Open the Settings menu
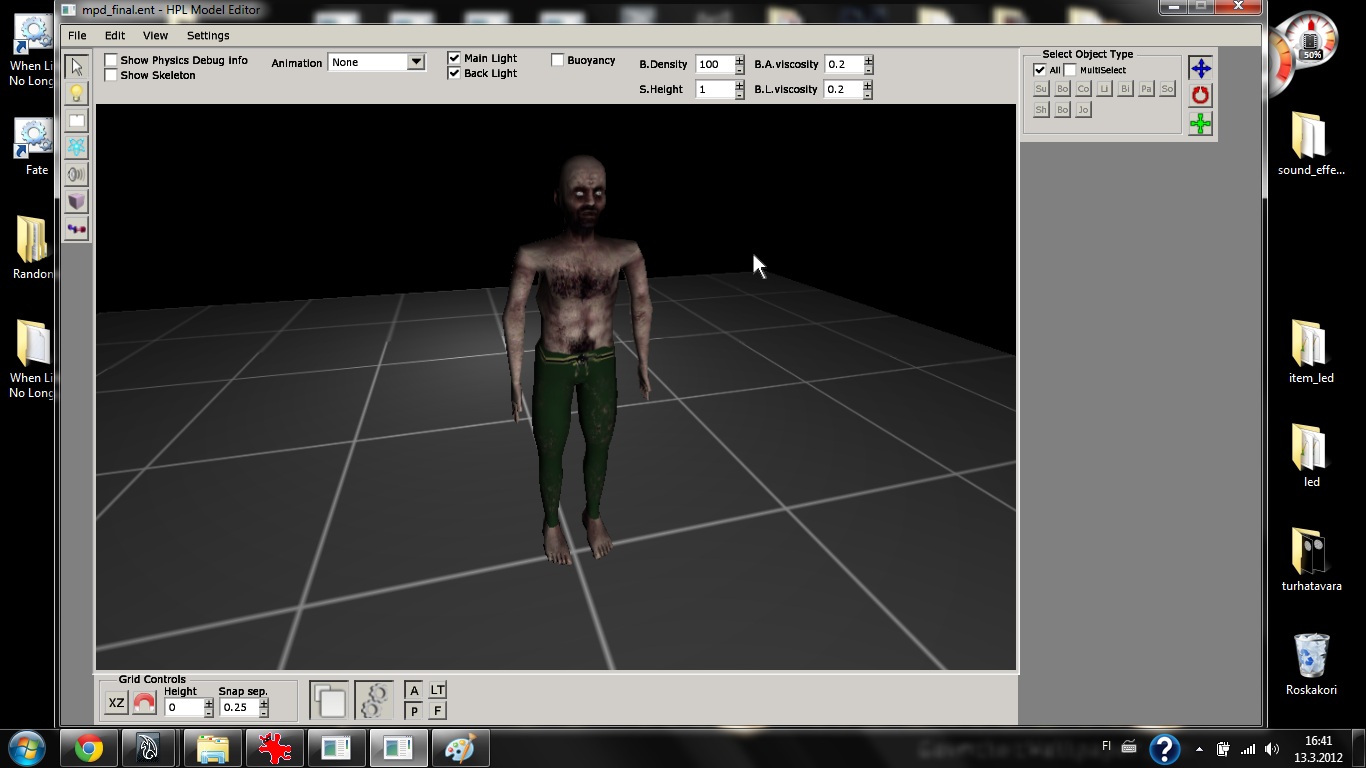 coord(208,35)
